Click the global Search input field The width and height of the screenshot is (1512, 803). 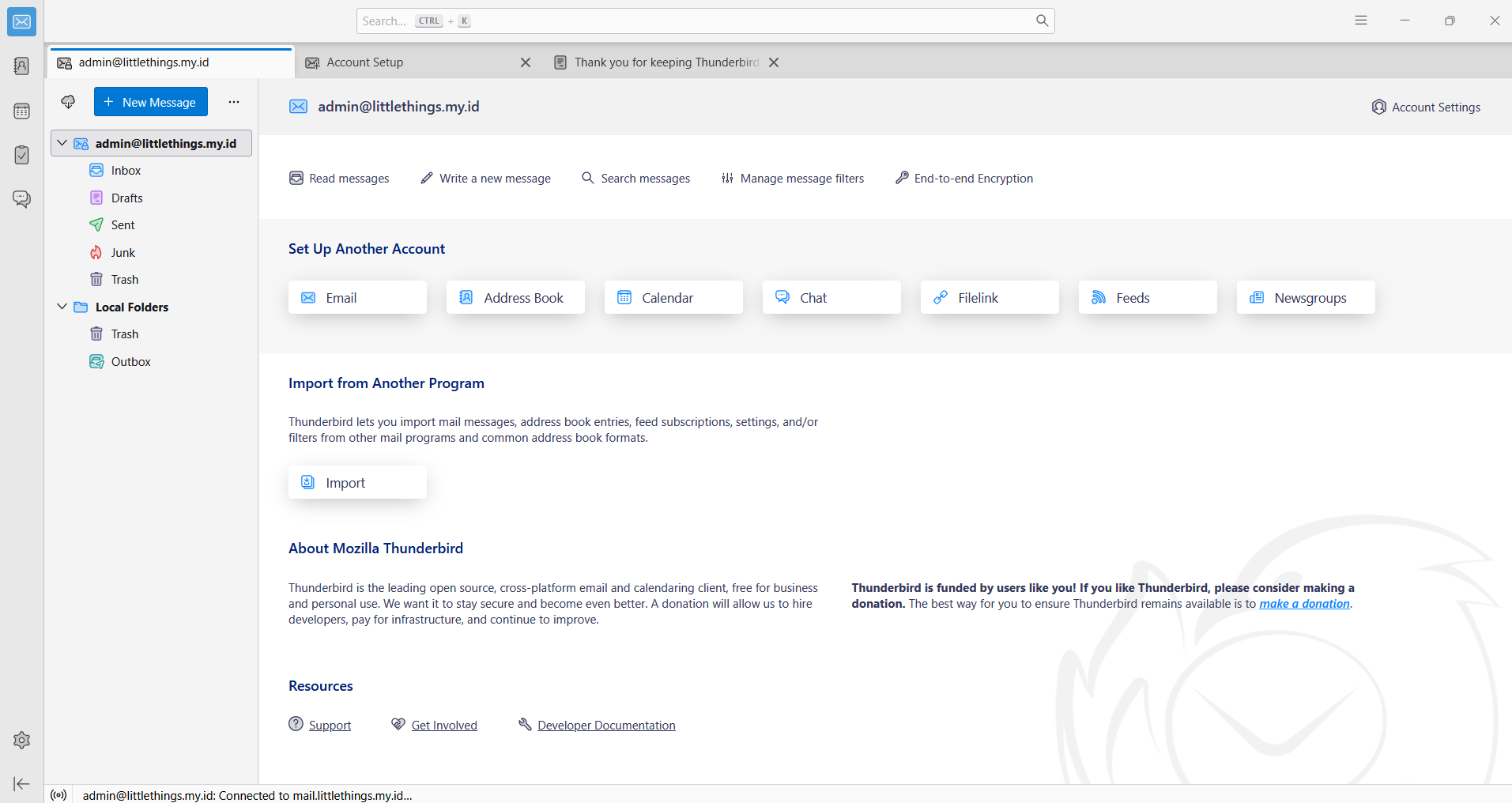(705, 21)
